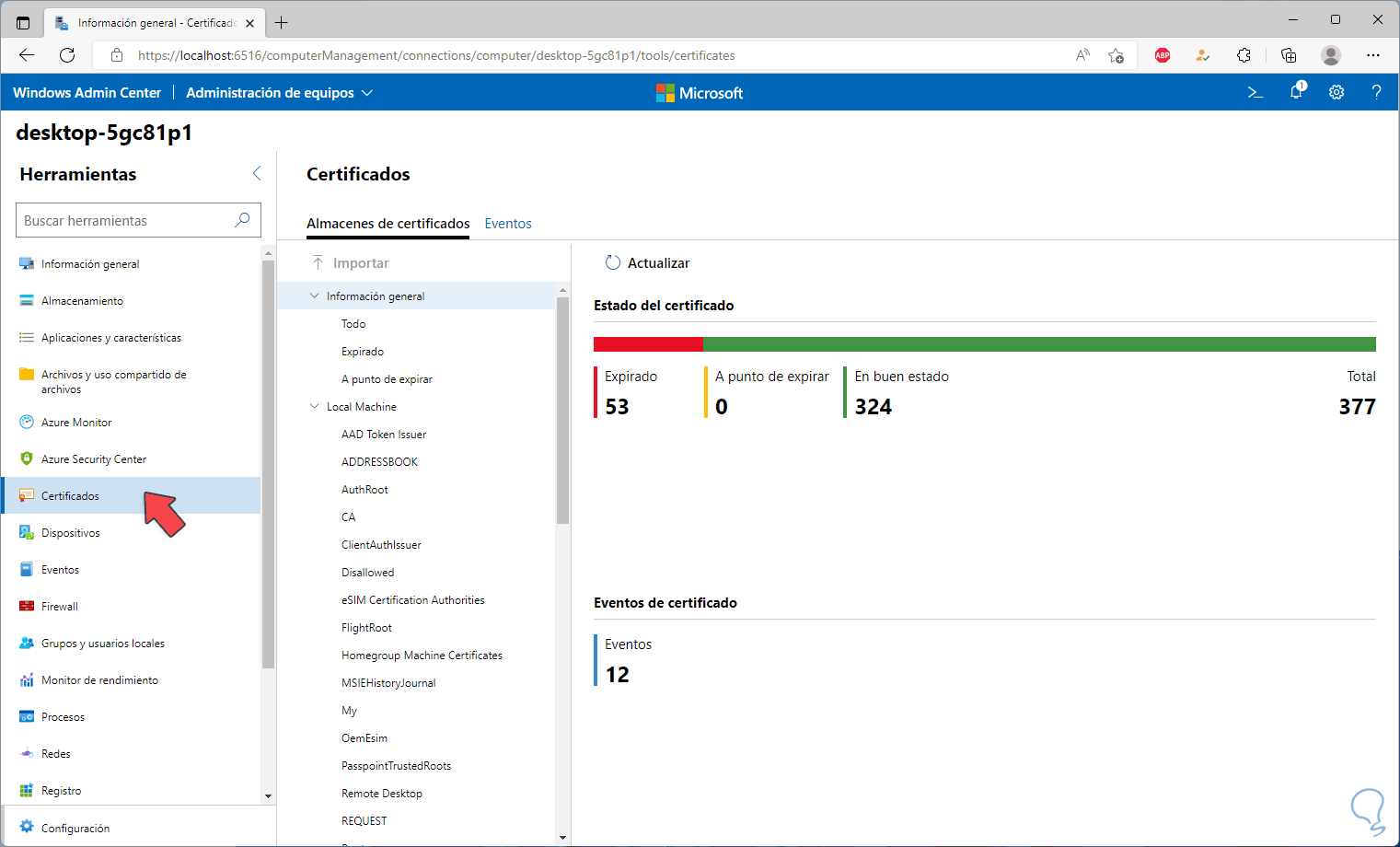Open the AdBlock Plus extension icon
1400x847 pixels.
coord(1163,55)
